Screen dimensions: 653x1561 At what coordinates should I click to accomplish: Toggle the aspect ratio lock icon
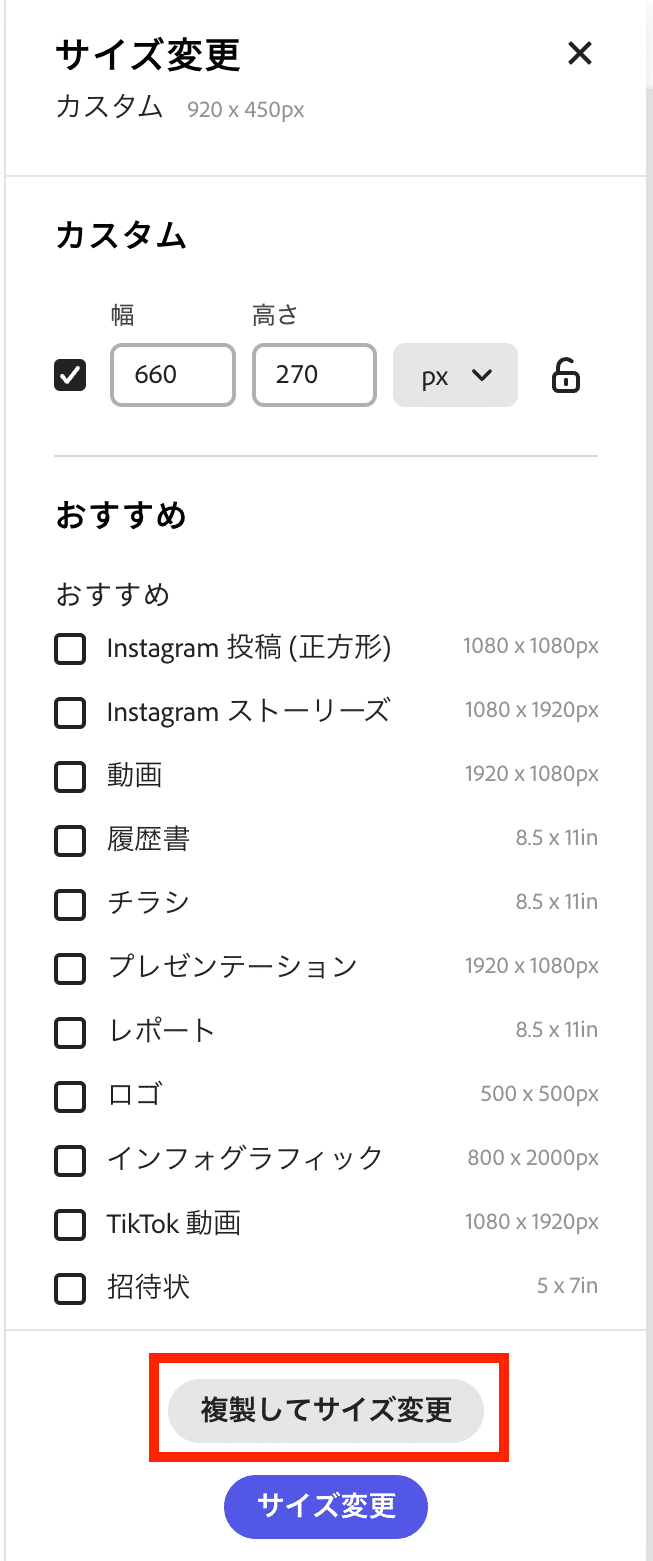(566, 376)
